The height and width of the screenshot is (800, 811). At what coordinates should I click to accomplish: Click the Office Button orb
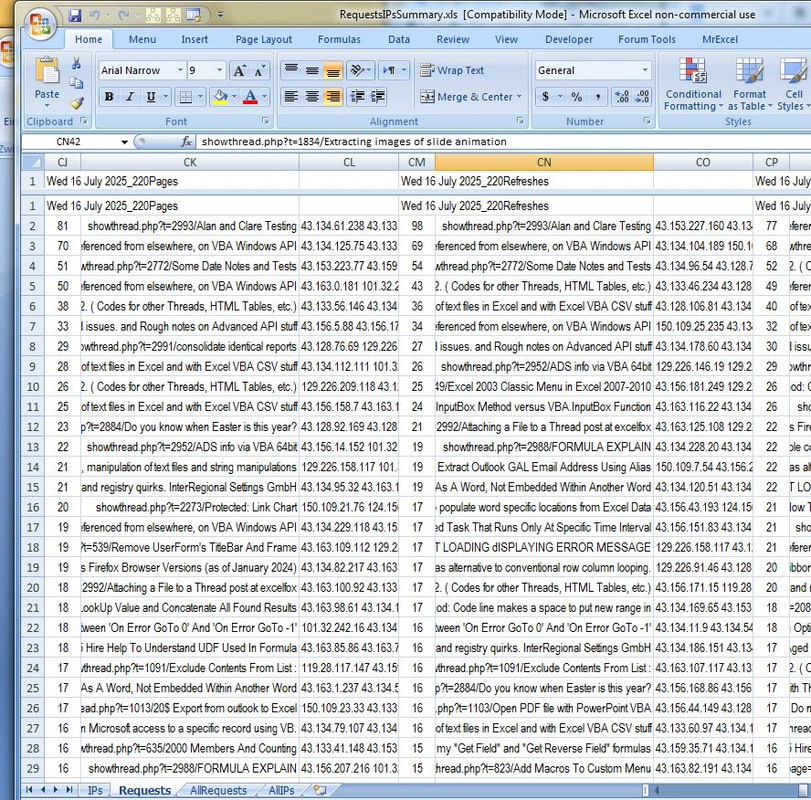tap(40, 25)
